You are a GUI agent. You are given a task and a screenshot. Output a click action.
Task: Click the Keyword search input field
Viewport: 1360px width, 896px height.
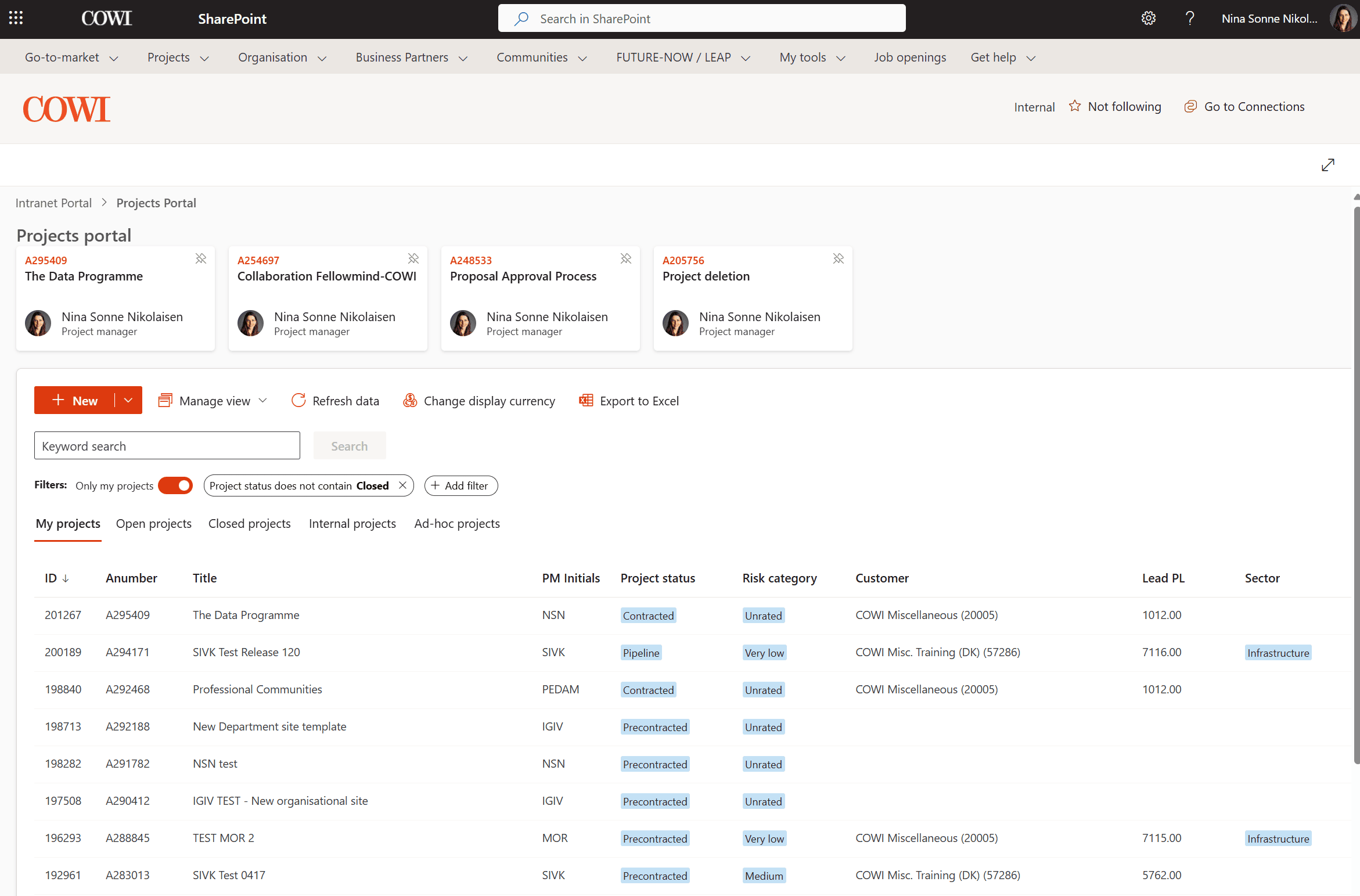click(167, 446)
